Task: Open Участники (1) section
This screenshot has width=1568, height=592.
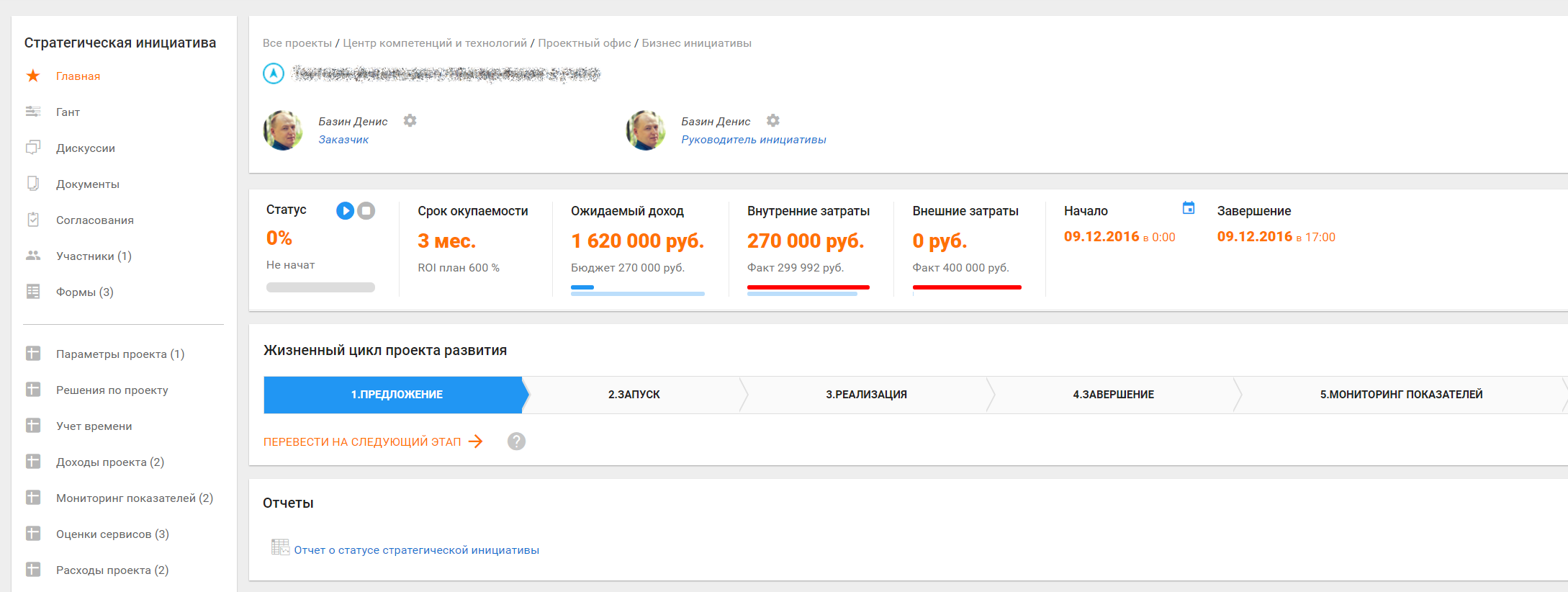Action: tap(94, 256)
